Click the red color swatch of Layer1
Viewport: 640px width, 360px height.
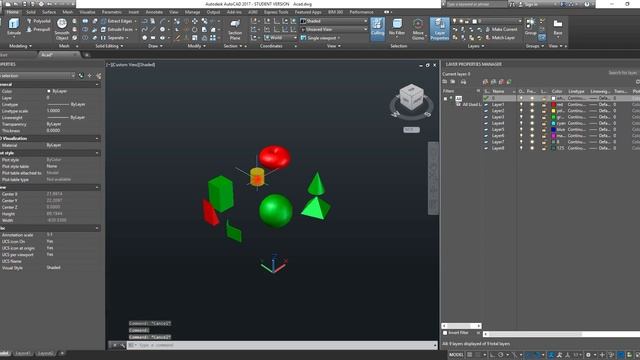553,104
